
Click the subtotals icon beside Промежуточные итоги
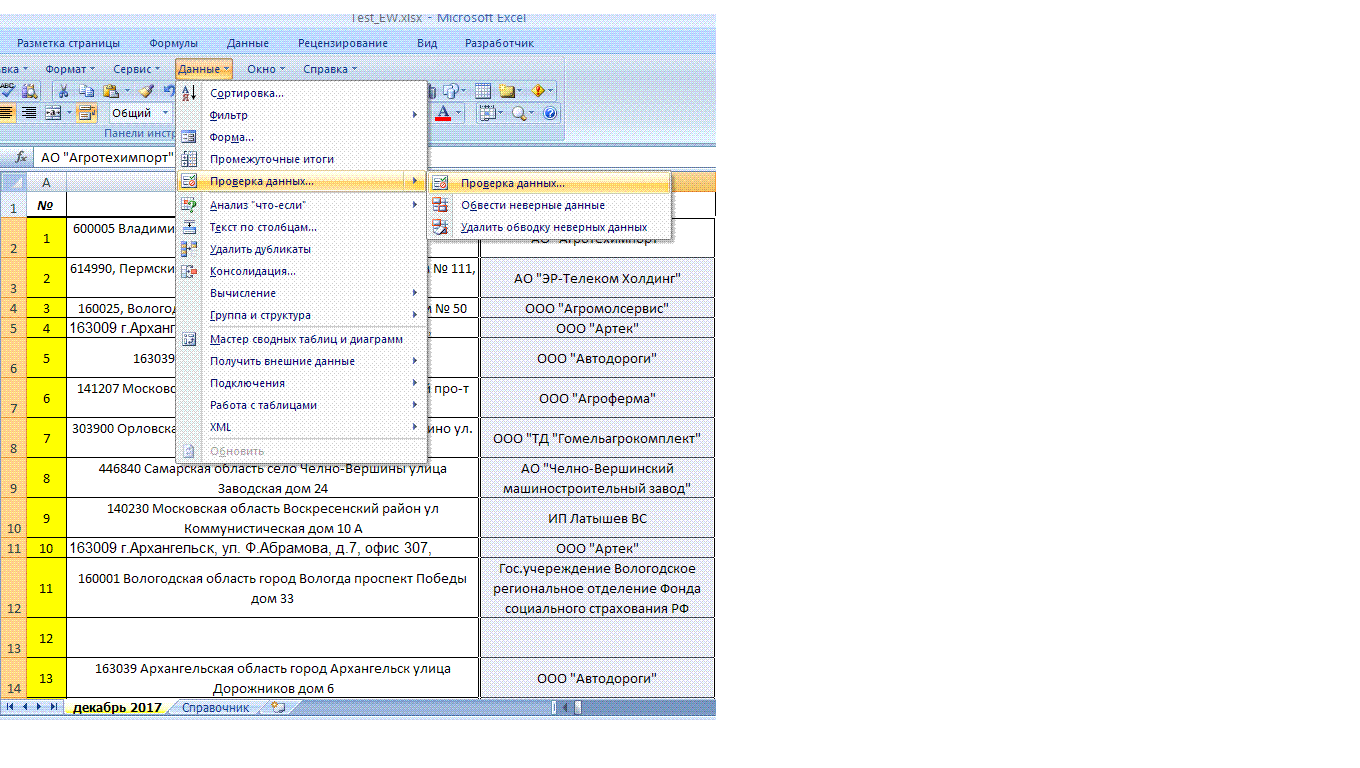pos(189,159)
